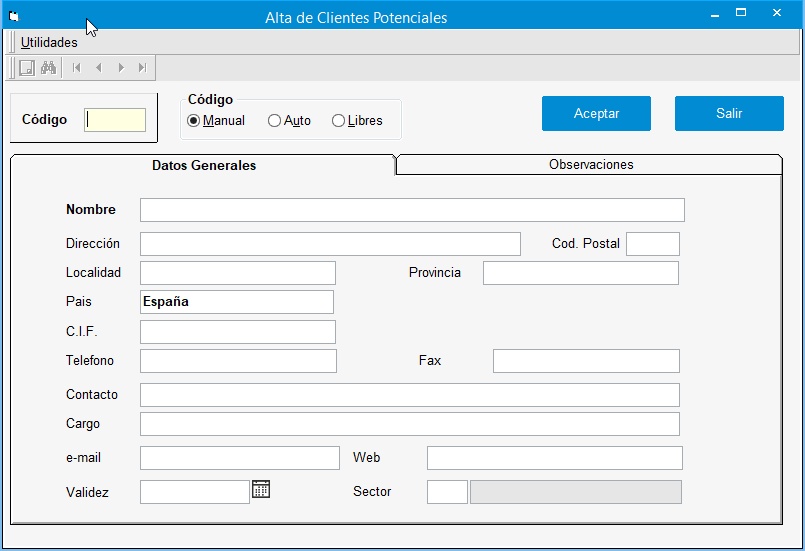Image resolution: width=805 pixels, height=551 pixels.
Task: Select the Auto code option
Action: (x=274, y=121)
